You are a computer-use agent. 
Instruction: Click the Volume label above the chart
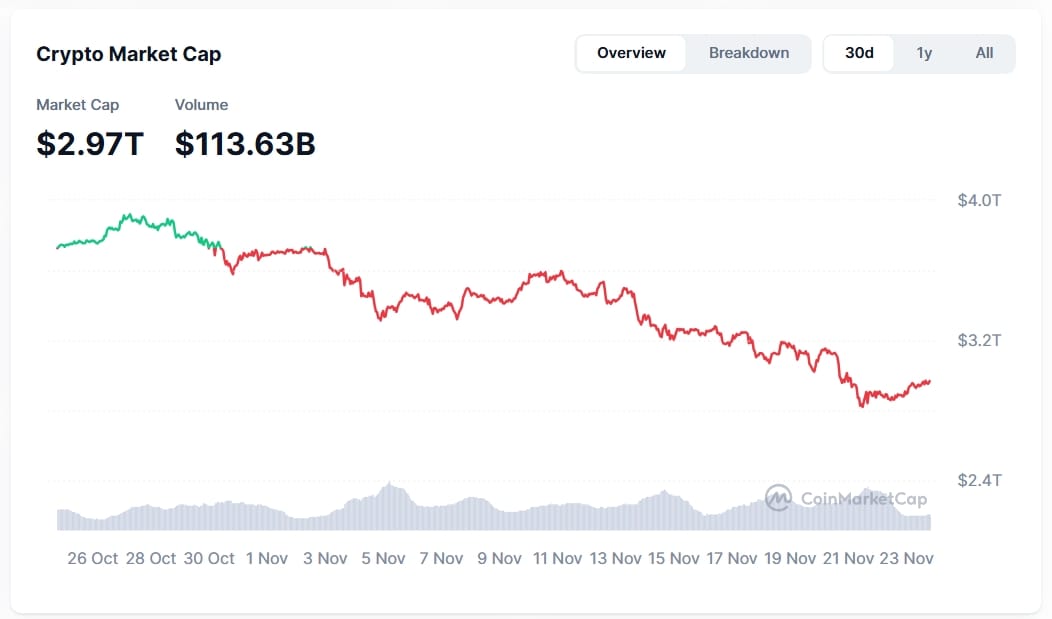pyautogui.click(x=201, y=105)
